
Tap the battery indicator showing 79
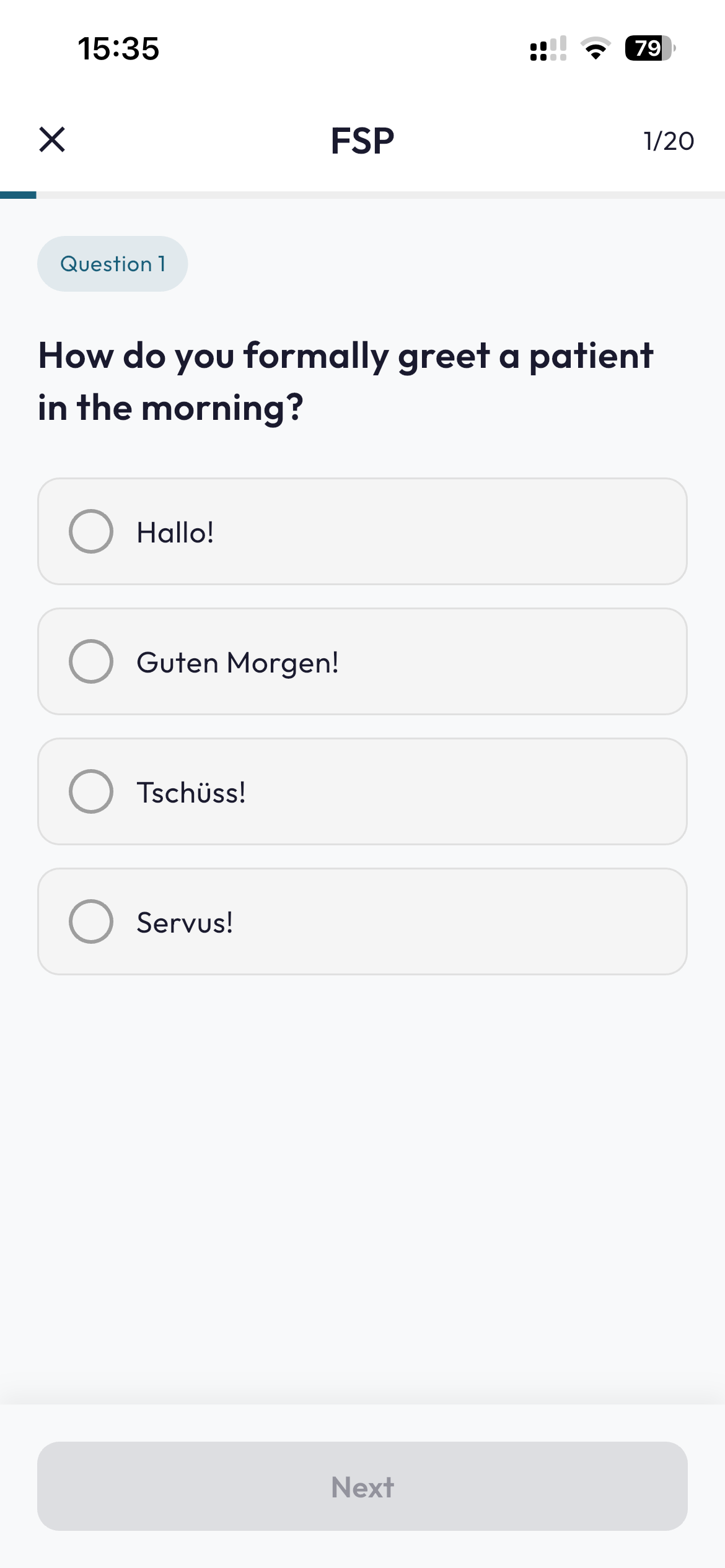[x=649, y=48]
